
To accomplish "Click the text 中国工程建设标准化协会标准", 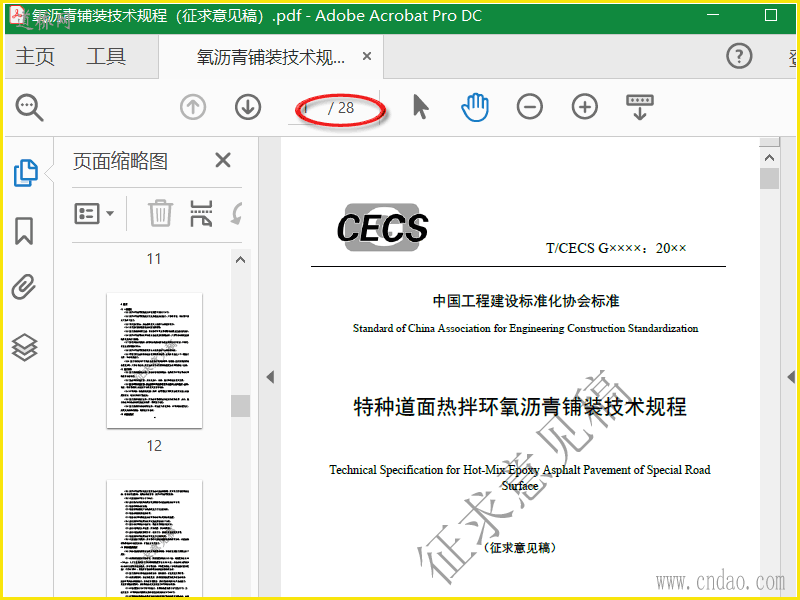I will [526, 301].
